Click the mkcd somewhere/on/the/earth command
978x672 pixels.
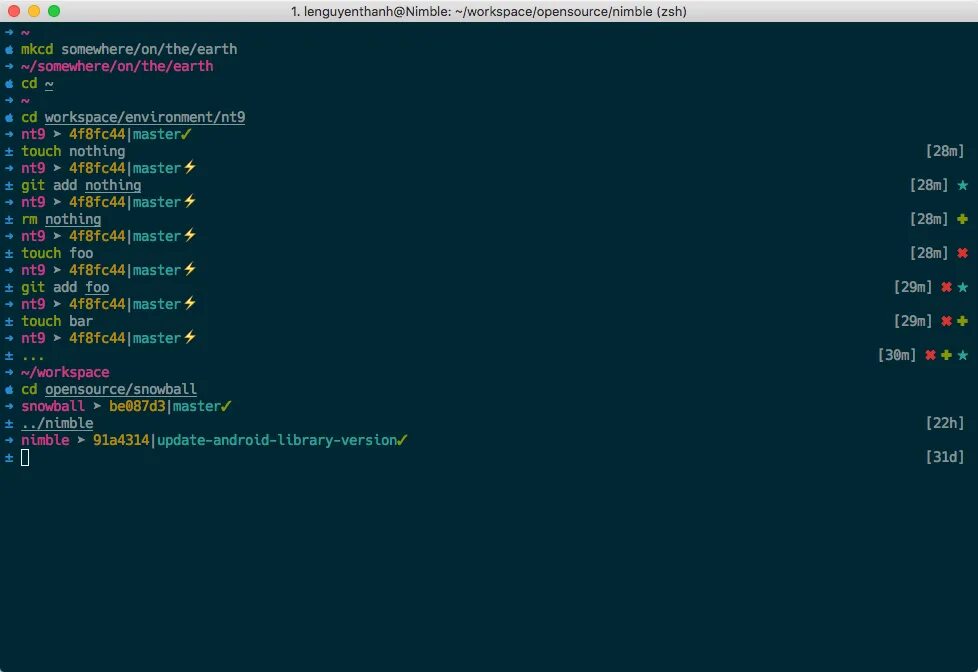(x=129, y=49)
